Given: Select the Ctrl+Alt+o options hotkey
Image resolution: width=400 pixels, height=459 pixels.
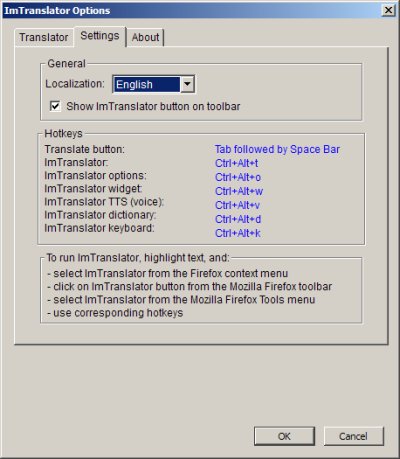Looking at the screenshot, I should pyautogui.click(x=238, y=177).
